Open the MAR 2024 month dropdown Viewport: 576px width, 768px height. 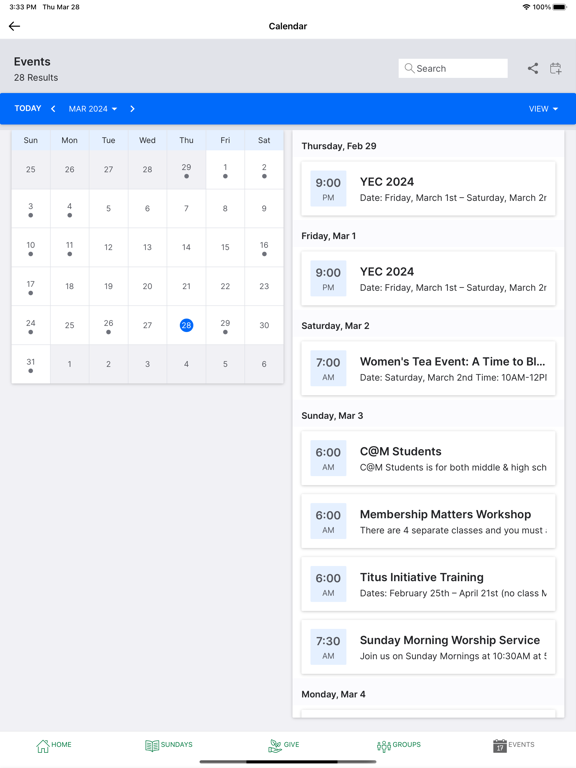pyautogui.click(x=93, y=109)
